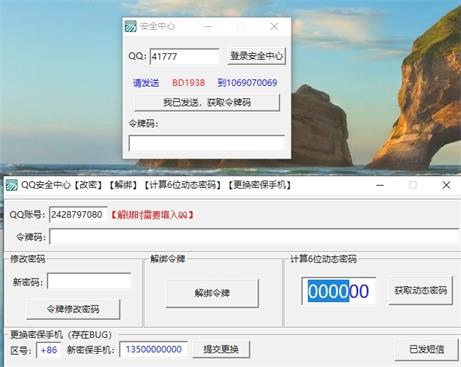This screenshot has width=461, height=367.
Task: Click the 登录安全中心 button
Action: (x=256, y=56)
